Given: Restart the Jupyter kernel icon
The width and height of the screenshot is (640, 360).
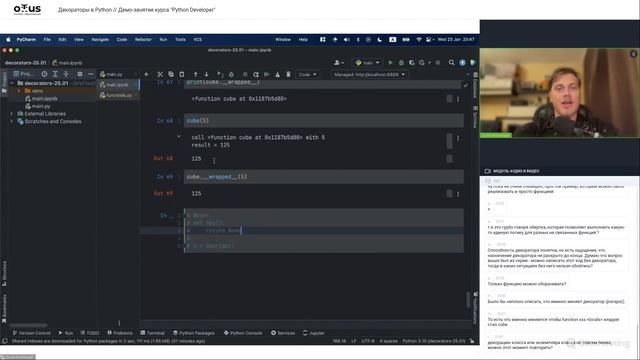Looking at the screenshot, I should pos(256,74).
